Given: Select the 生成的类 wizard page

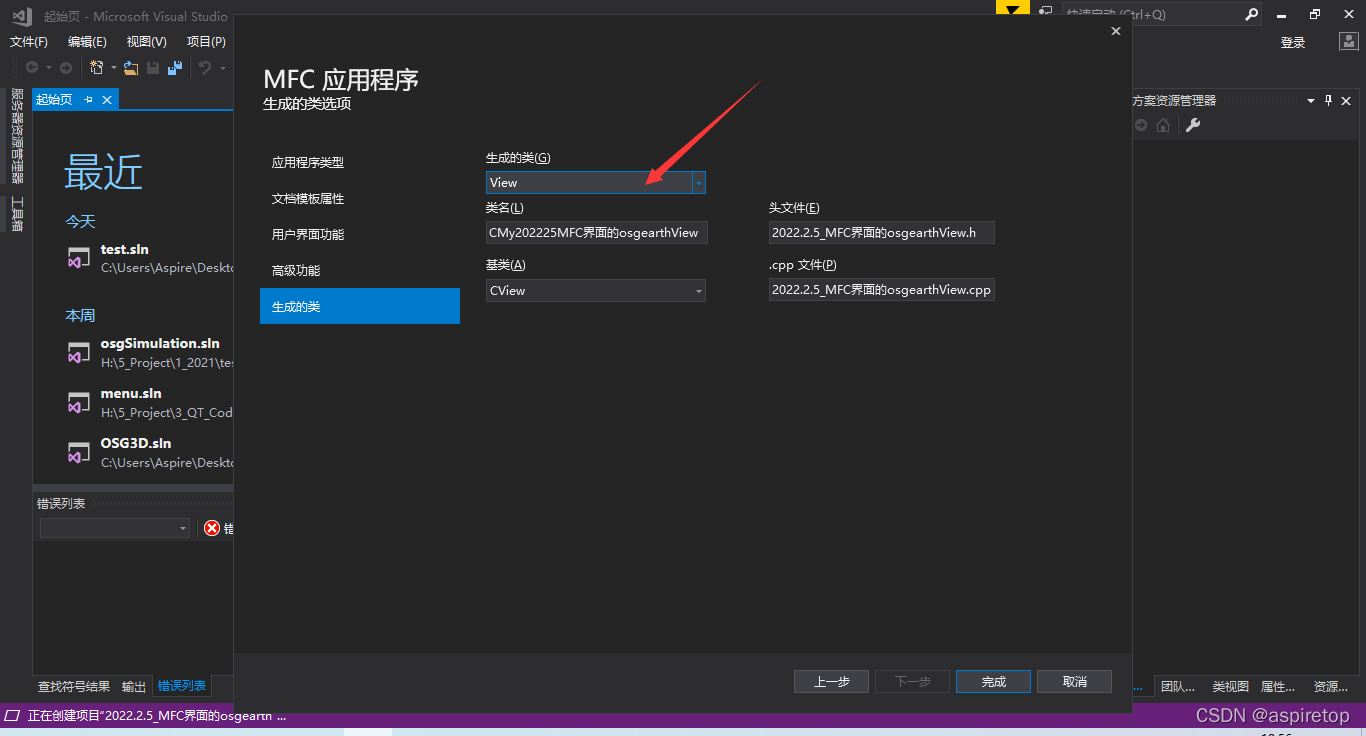Looking at the screenshot, I should (x=360, y=306).
